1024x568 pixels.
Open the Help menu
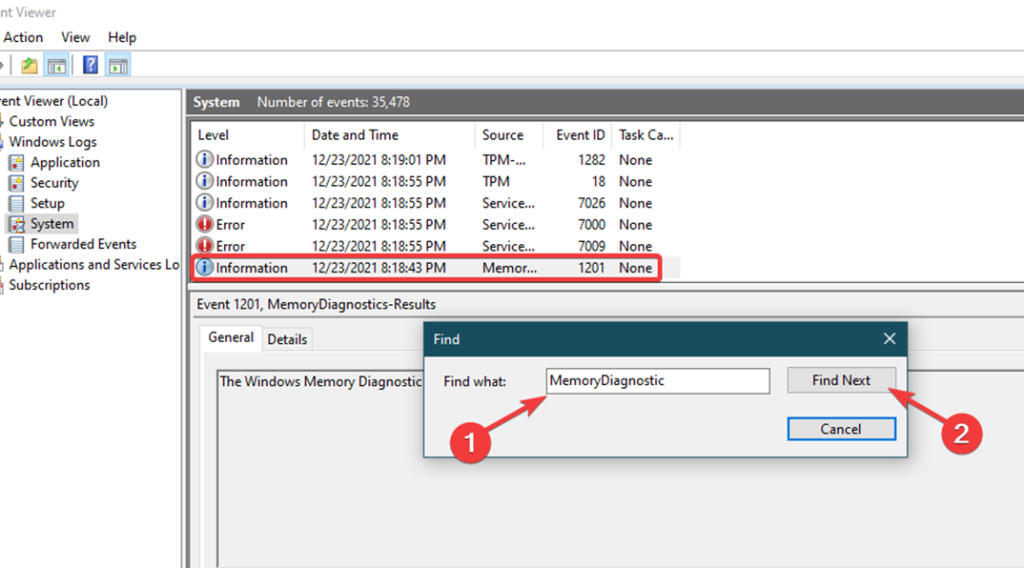coord(122,37)
